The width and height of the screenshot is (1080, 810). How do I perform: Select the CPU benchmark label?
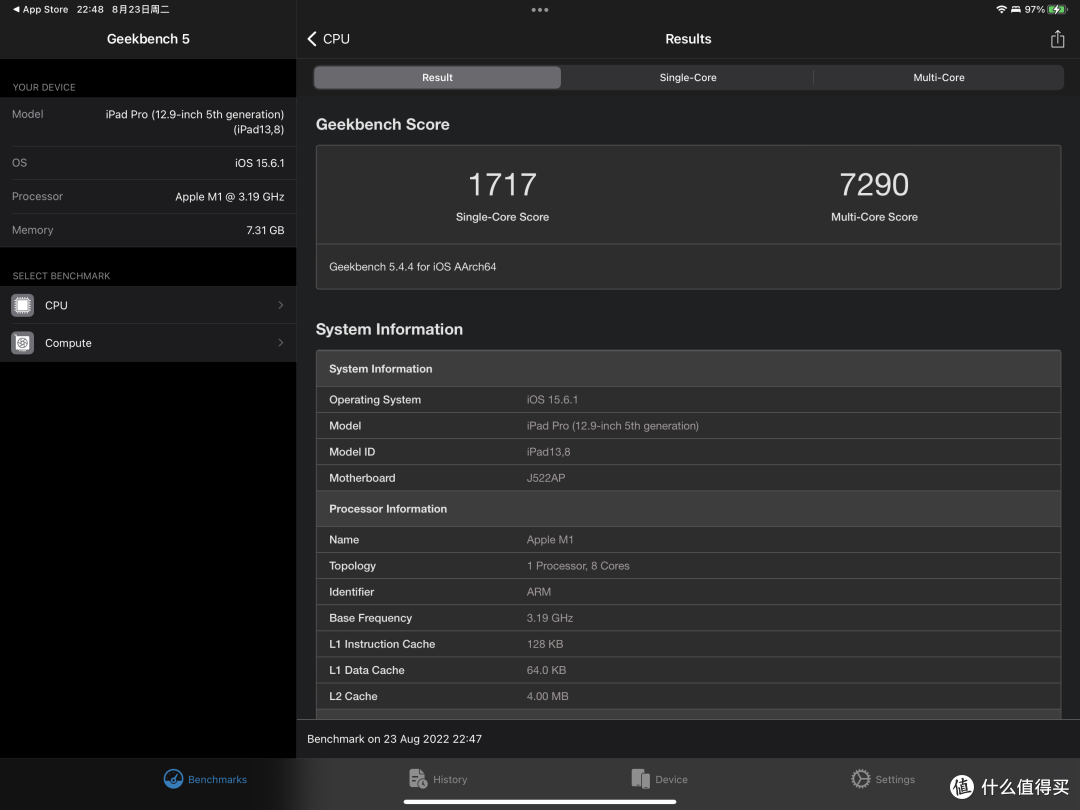coord(56,305)
